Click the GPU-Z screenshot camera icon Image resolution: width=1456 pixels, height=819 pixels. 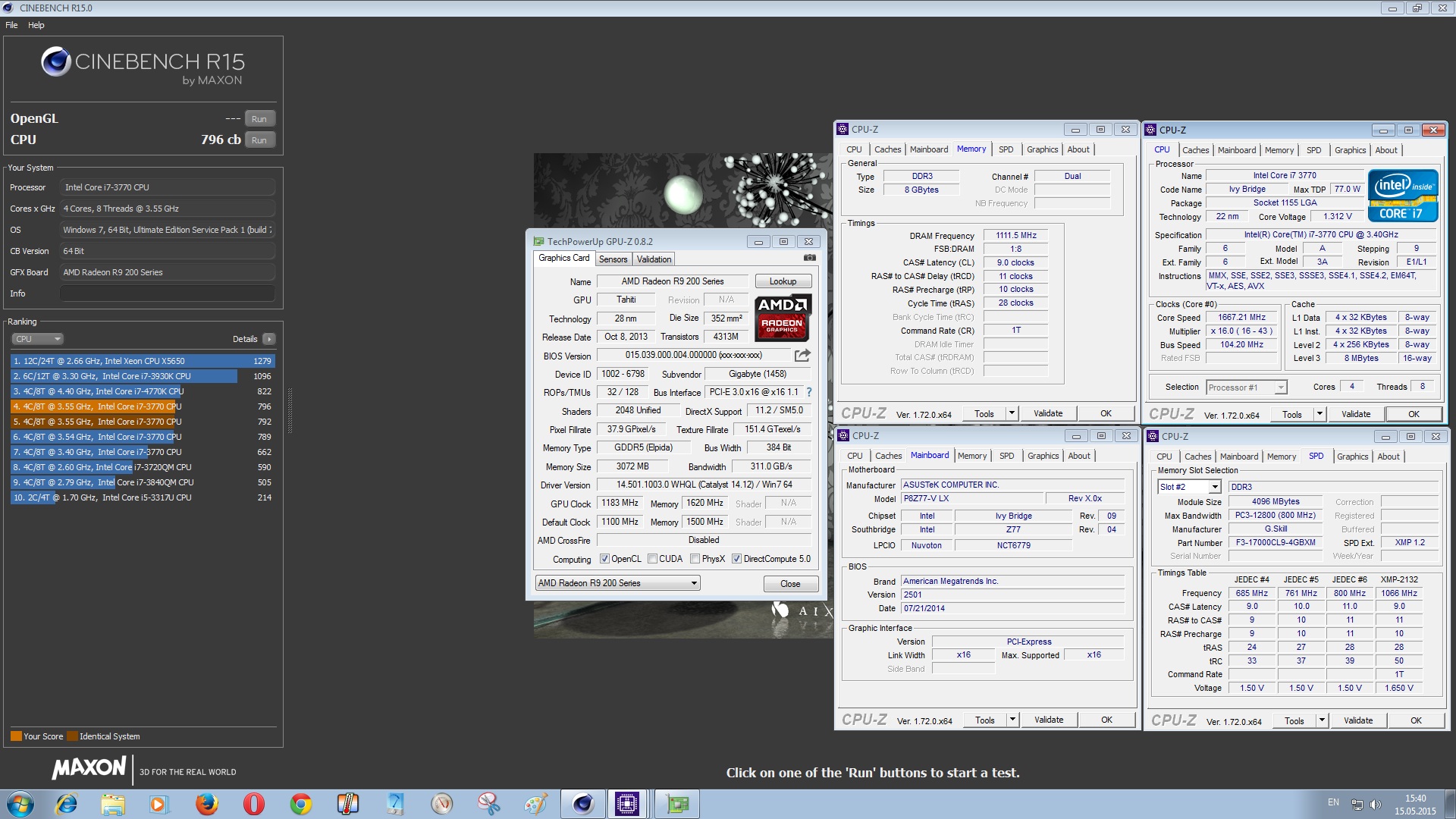tap(810, 258)
